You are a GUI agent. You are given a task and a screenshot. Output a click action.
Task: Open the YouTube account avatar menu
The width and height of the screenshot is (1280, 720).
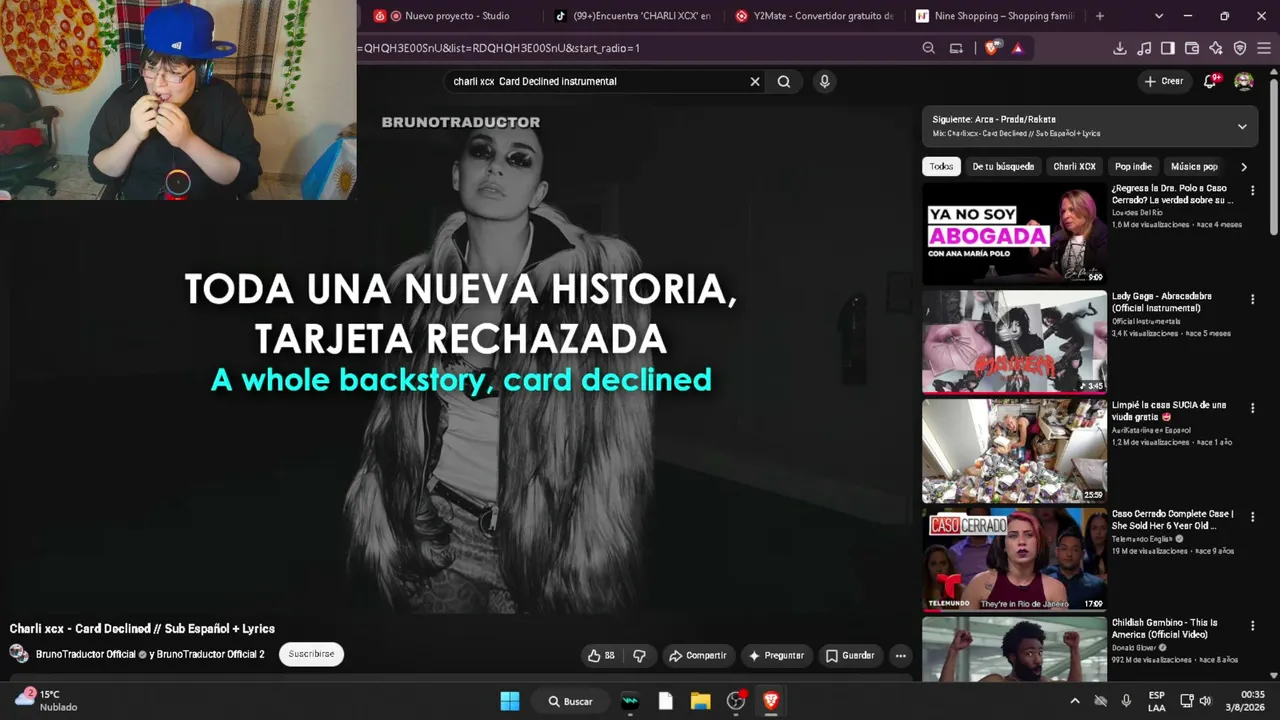click(1244, 81)
